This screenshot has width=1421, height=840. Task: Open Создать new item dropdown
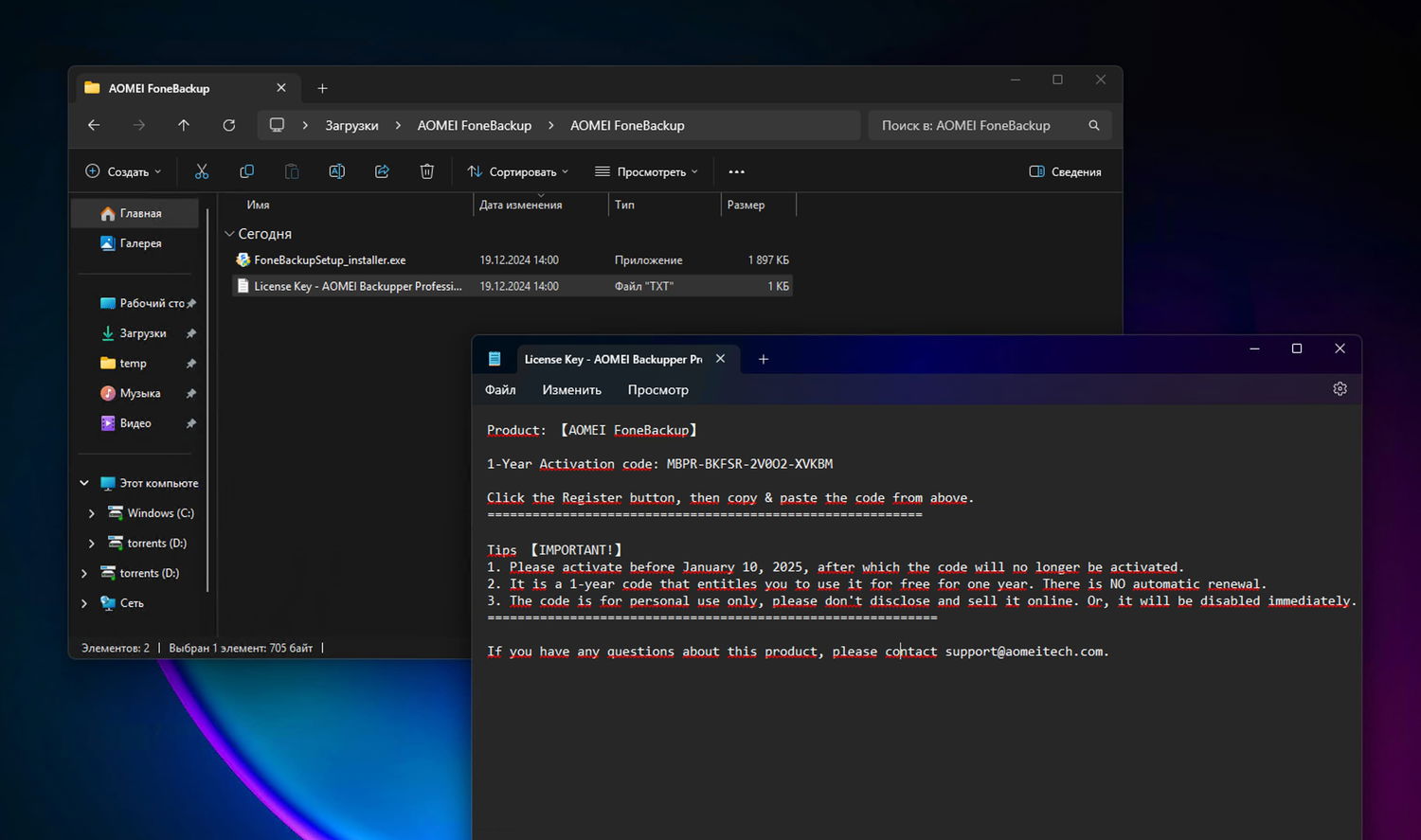[123, 171]
